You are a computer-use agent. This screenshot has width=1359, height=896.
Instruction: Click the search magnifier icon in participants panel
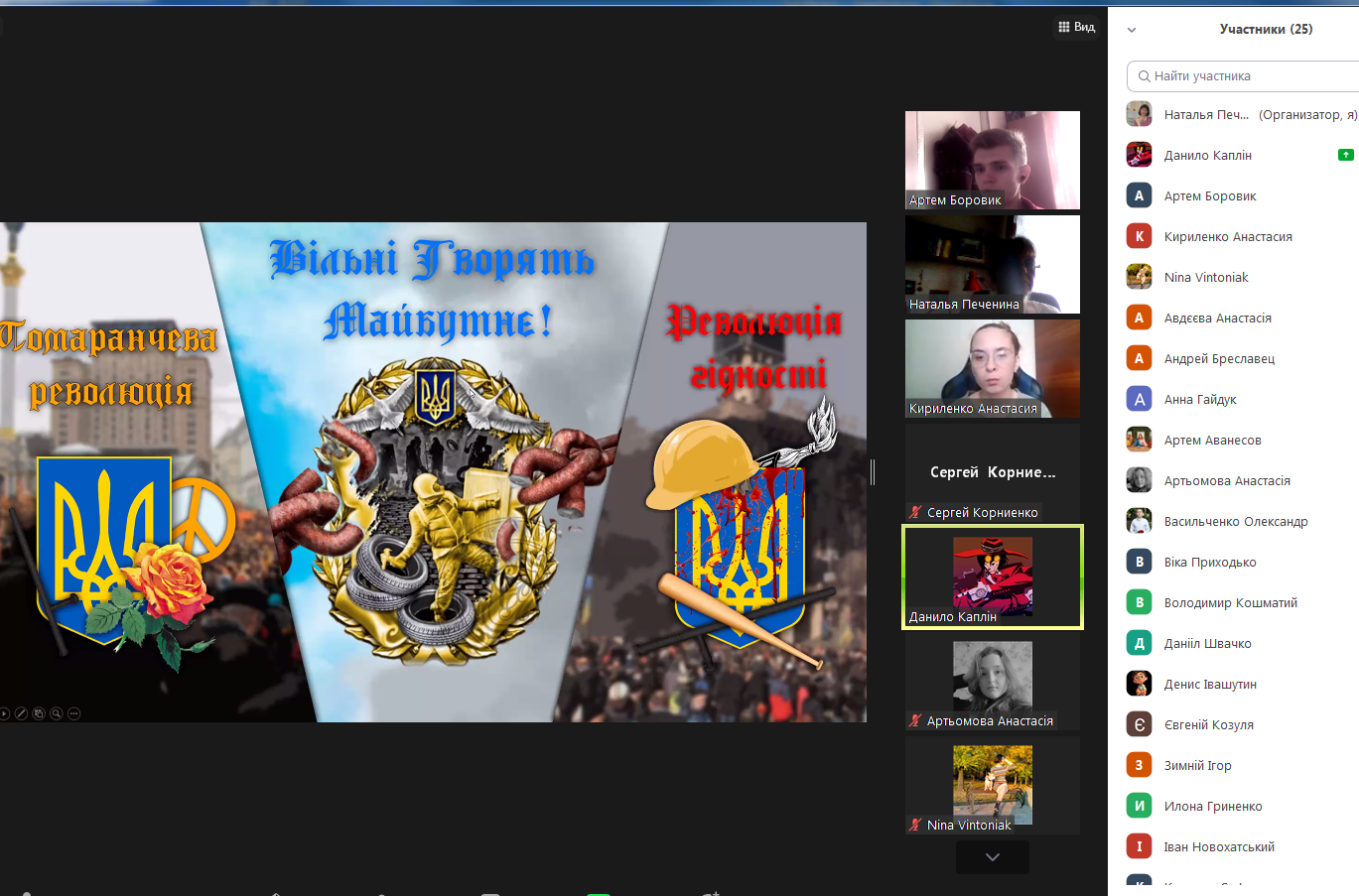1144,76
